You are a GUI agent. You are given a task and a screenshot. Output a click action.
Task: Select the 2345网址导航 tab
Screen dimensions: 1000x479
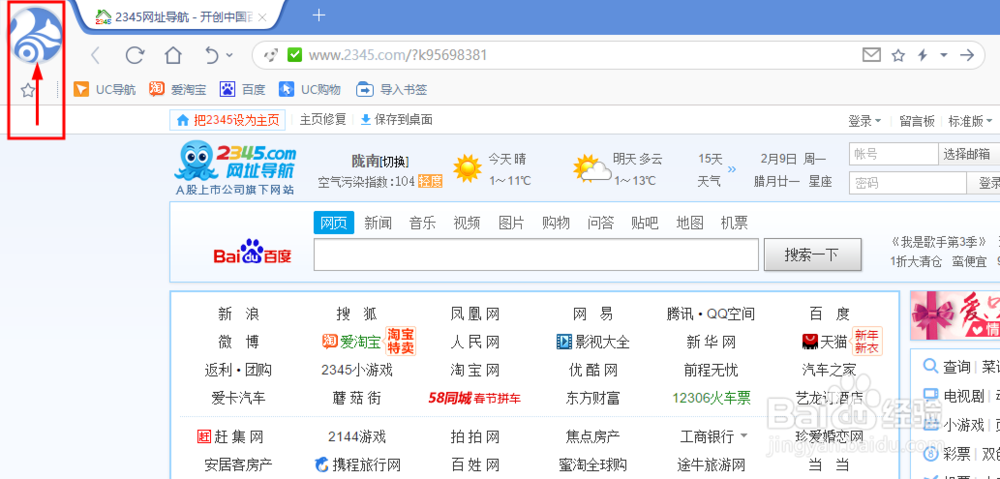click(x=180, y=17)
